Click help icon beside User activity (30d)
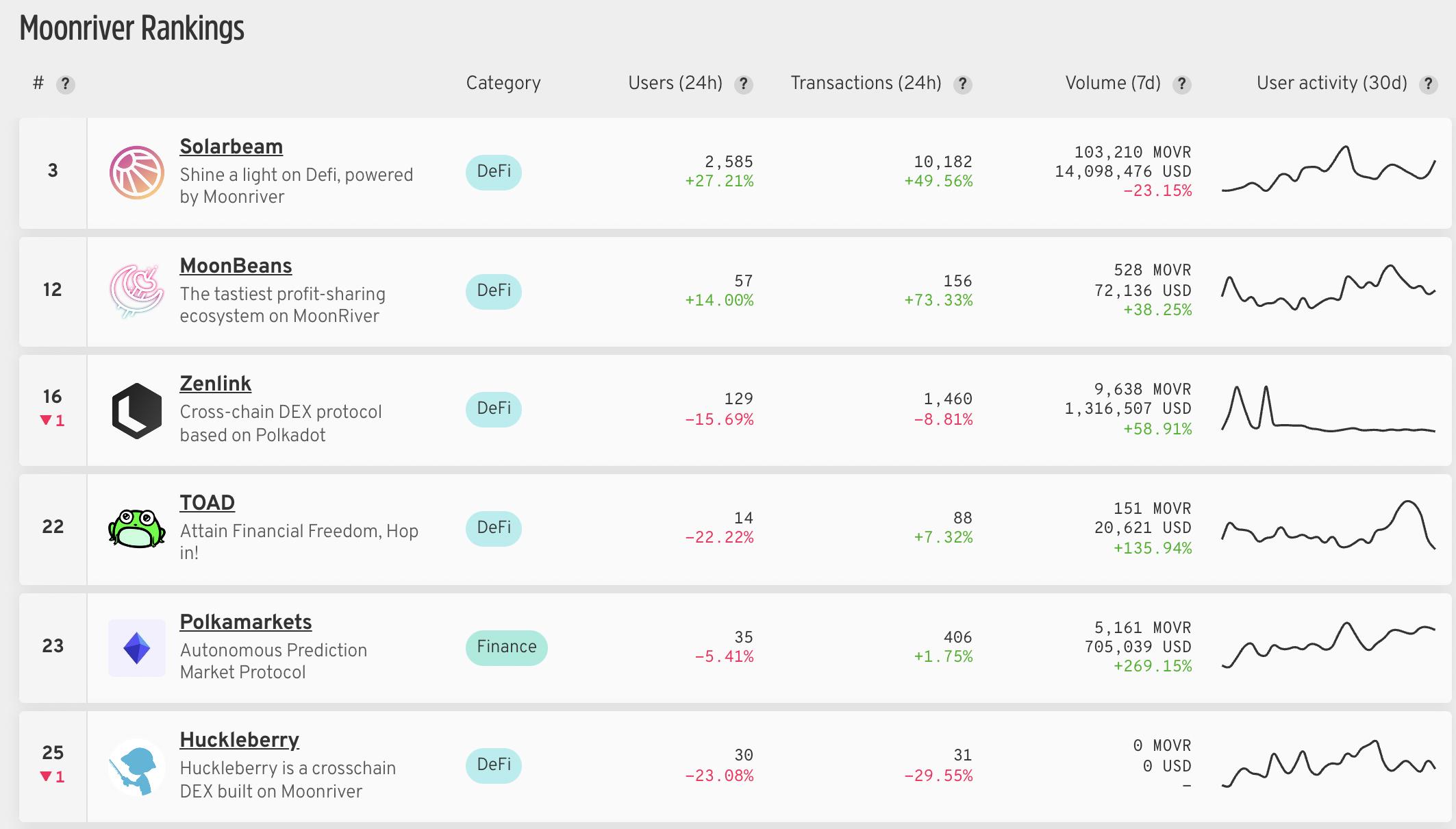The image size is (1456, 829). [1428, 84]
